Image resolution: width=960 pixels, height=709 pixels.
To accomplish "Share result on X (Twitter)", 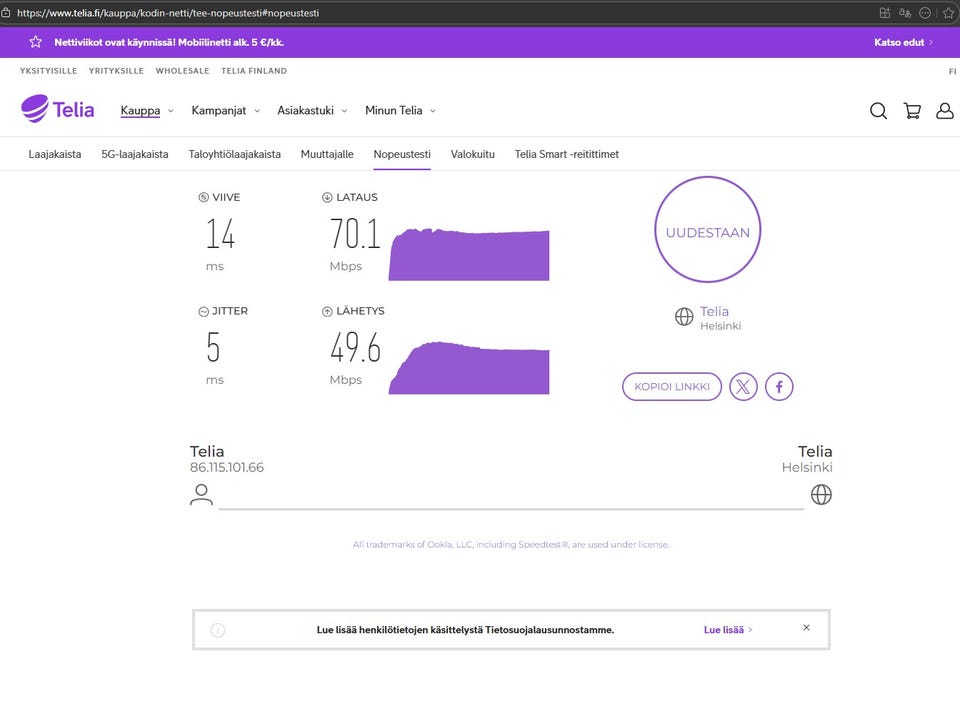I will (x=743, y=386).
